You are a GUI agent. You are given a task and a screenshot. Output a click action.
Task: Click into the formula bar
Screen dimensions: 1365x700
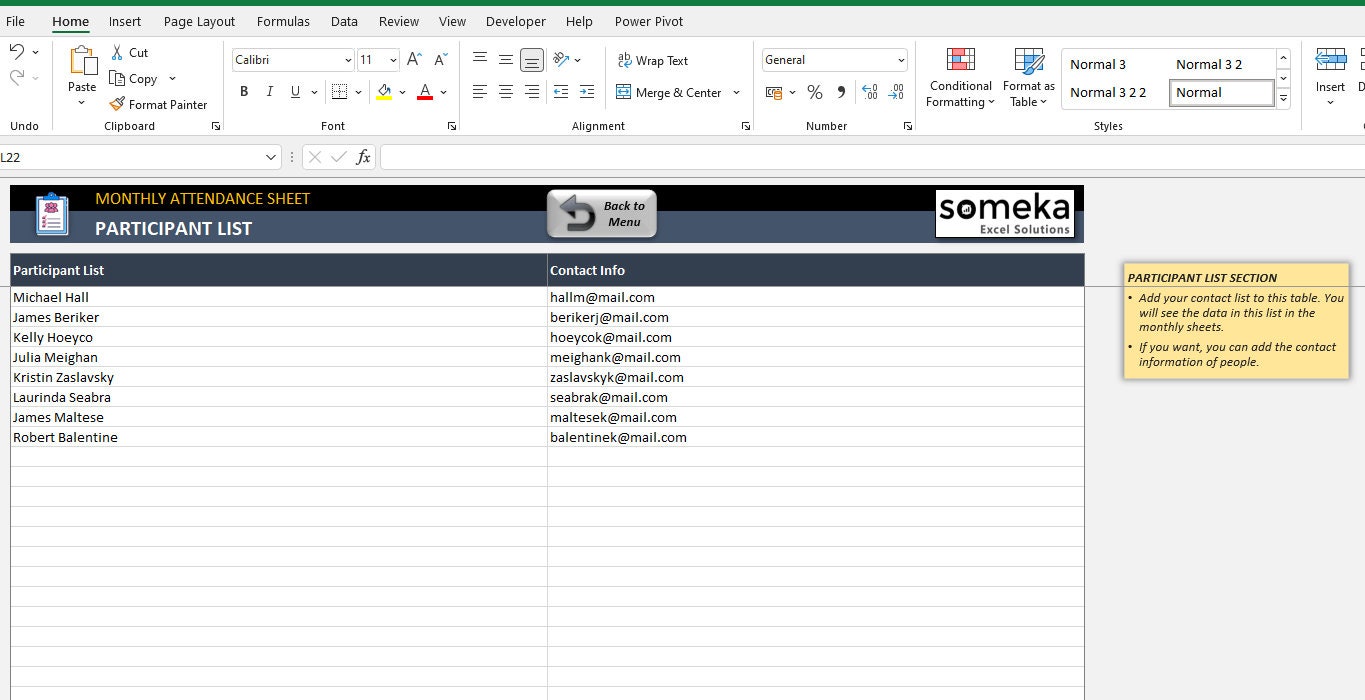point(872,157)
